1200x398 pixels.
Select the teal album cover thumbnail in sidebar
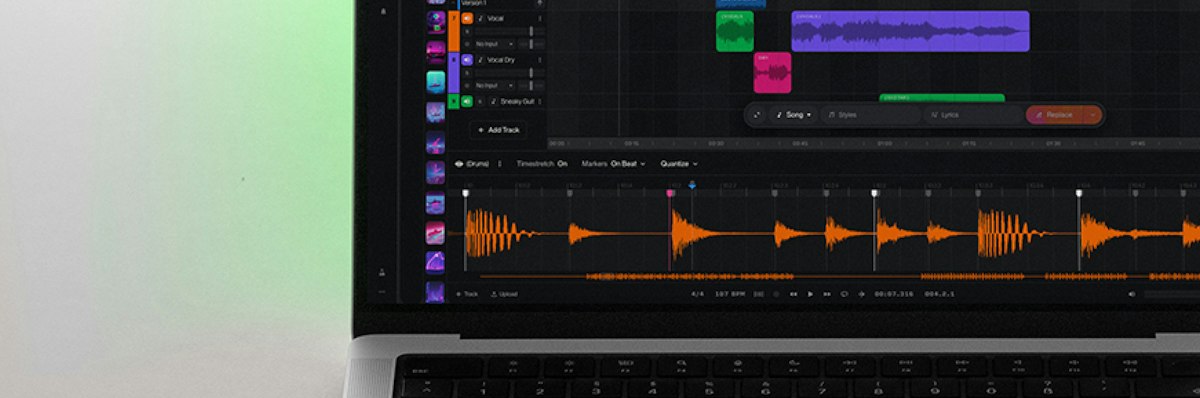(x=436, y=82)
